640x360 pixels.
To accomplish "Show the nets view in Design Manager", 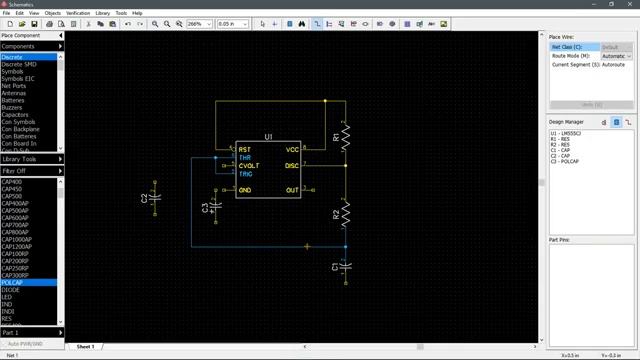I will pos(628,122).
